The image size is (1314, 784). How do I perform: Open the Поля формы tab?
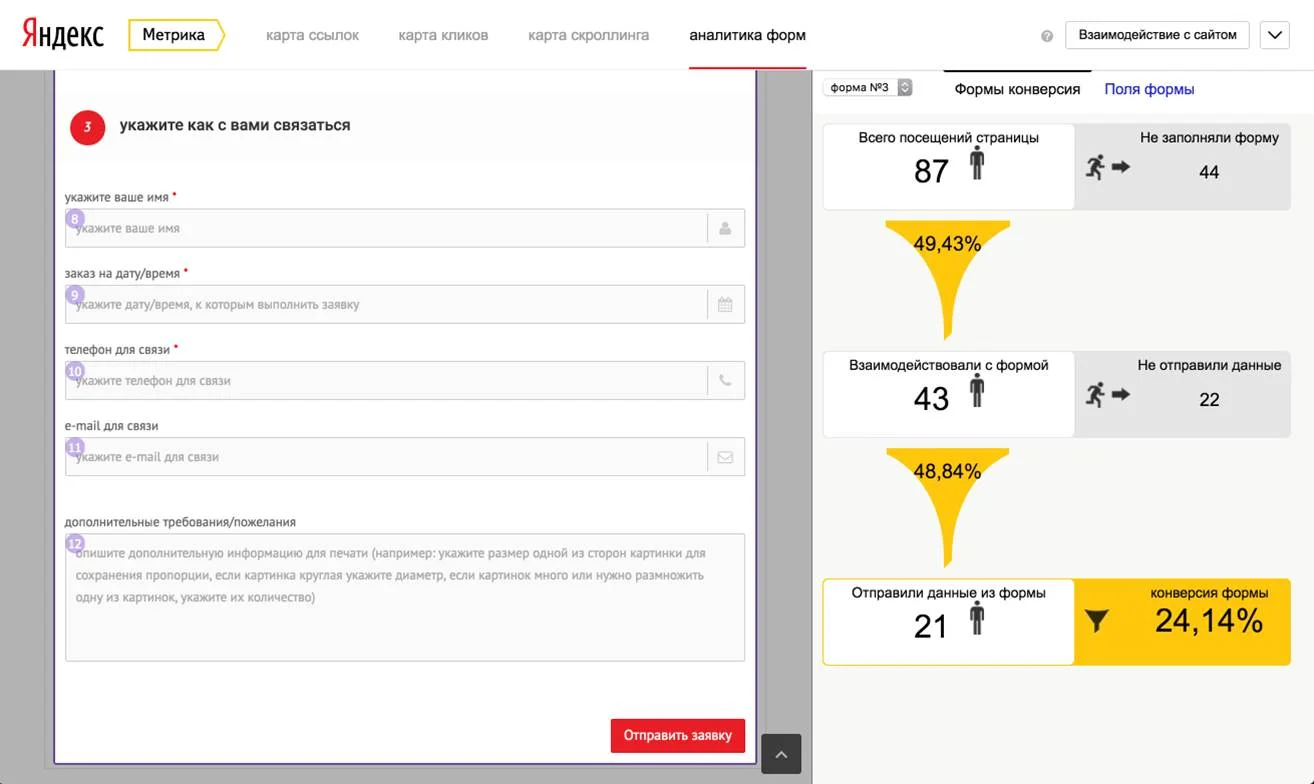tap(1149, 89)
